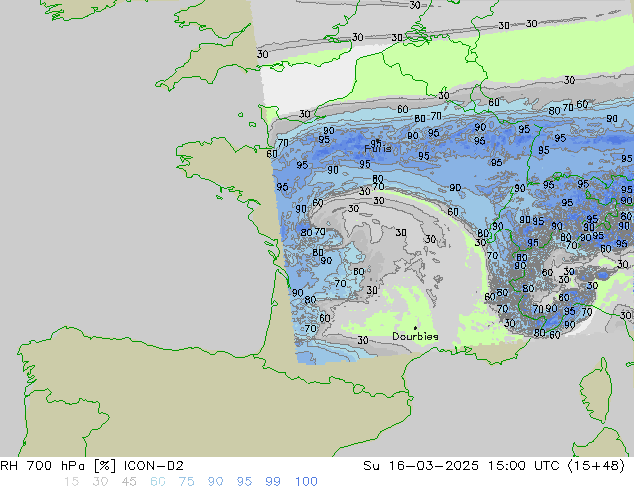Screen dimensions: 634x490
Task: Click the '(15+48)' forecast offset text
Action: point(596,466)
